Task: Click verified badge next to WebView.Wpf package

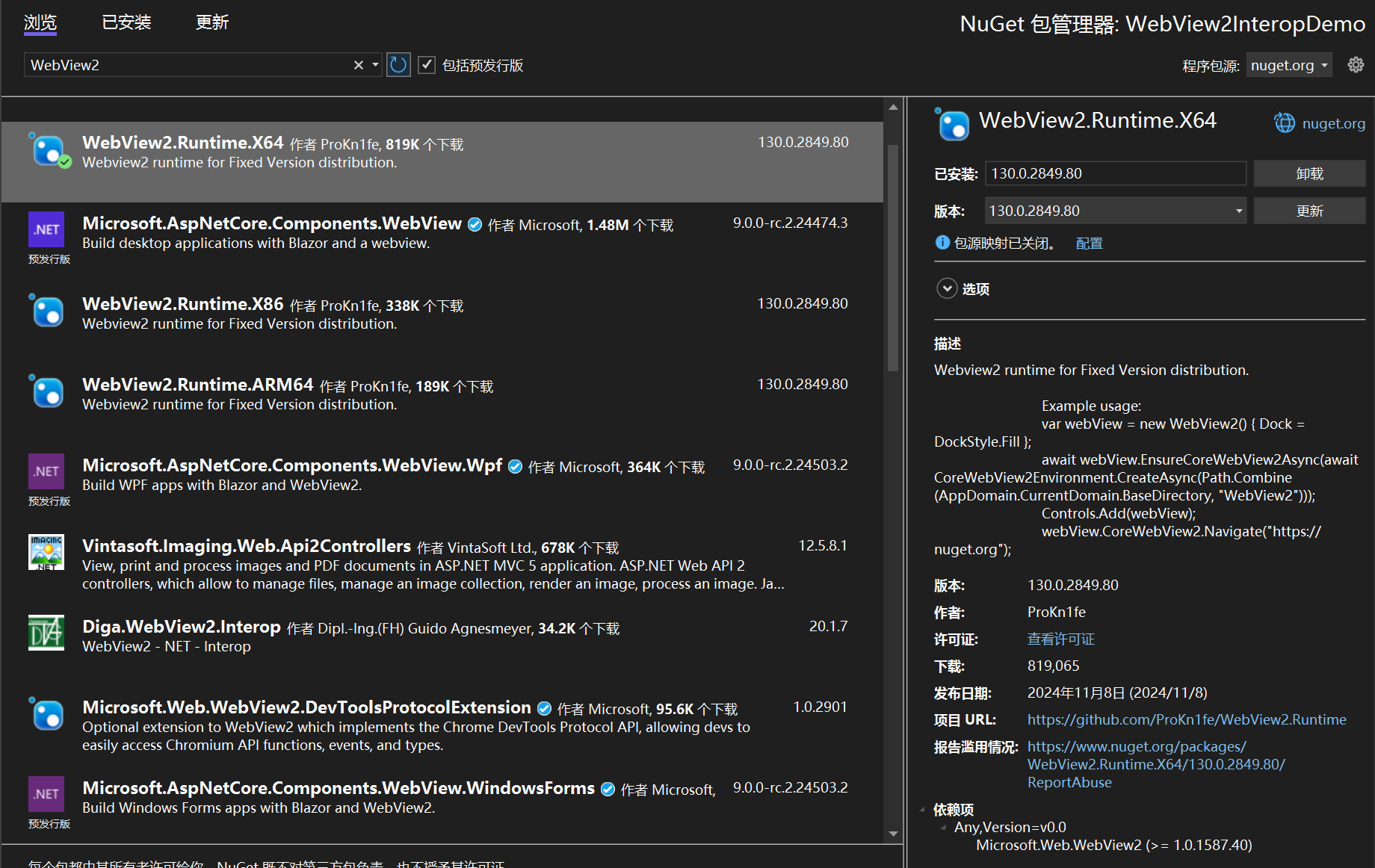Action: click(515, 466)
